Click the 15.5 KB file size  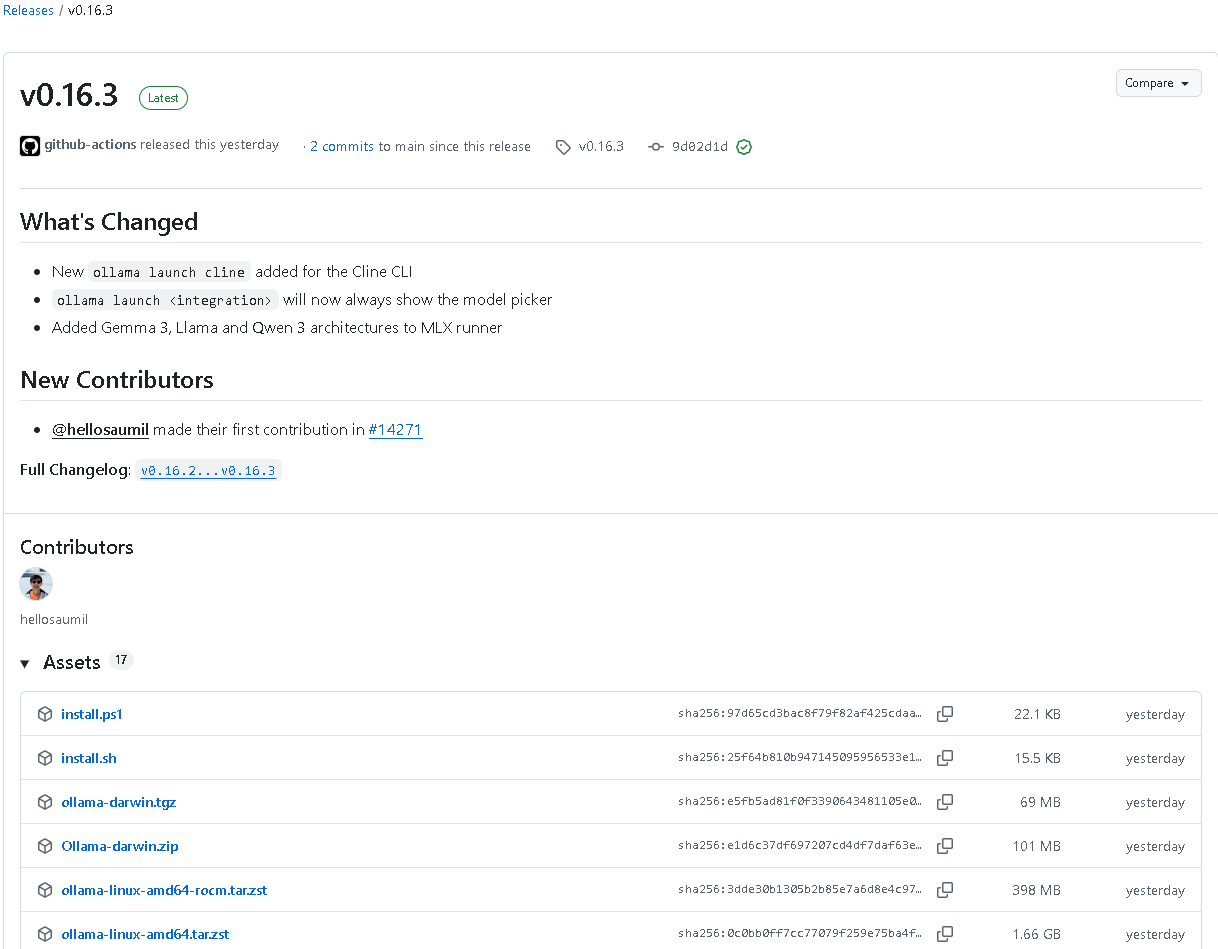(x=1037, y=758)
